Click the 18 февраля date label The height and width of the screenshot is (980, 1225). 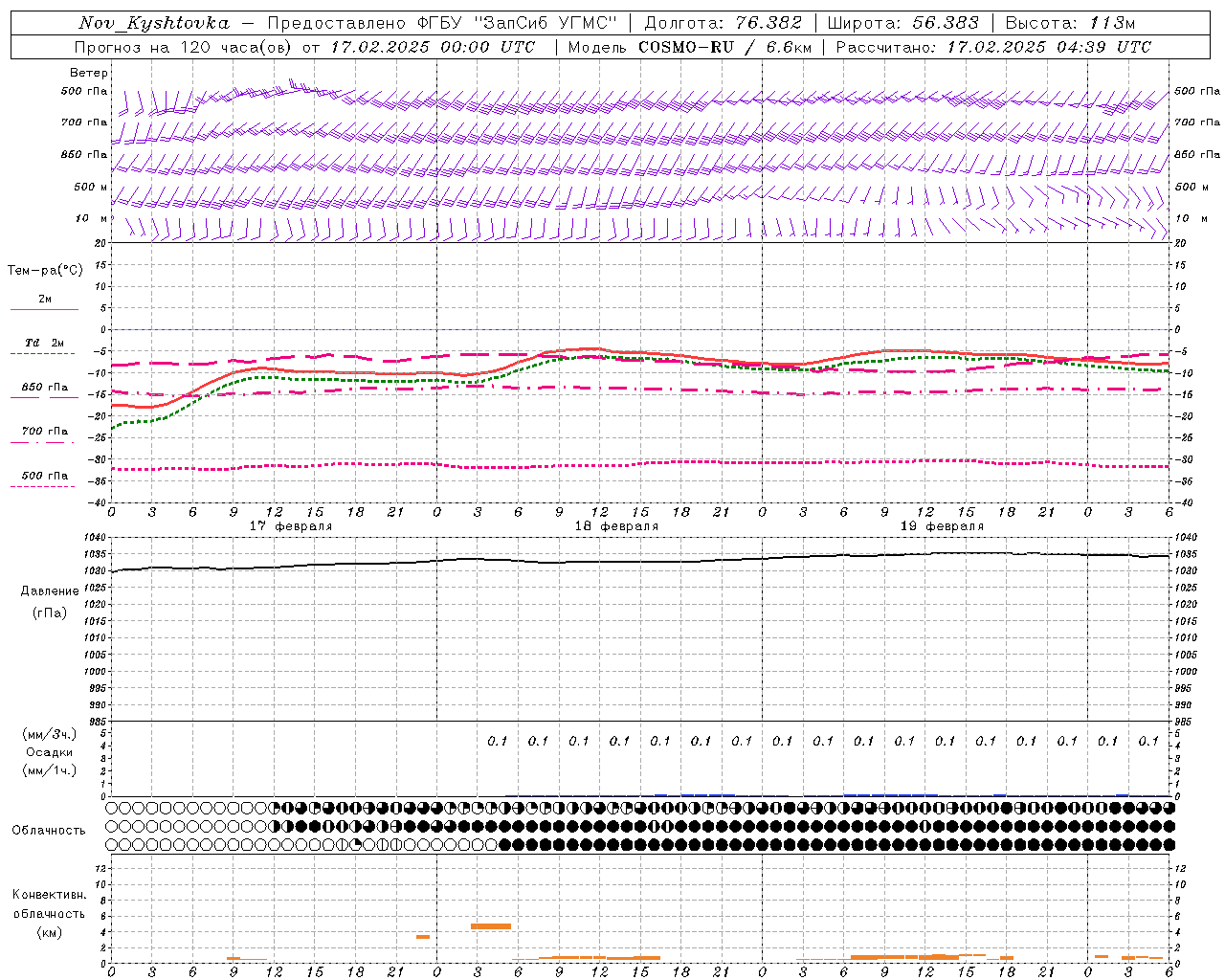[616, 526]
